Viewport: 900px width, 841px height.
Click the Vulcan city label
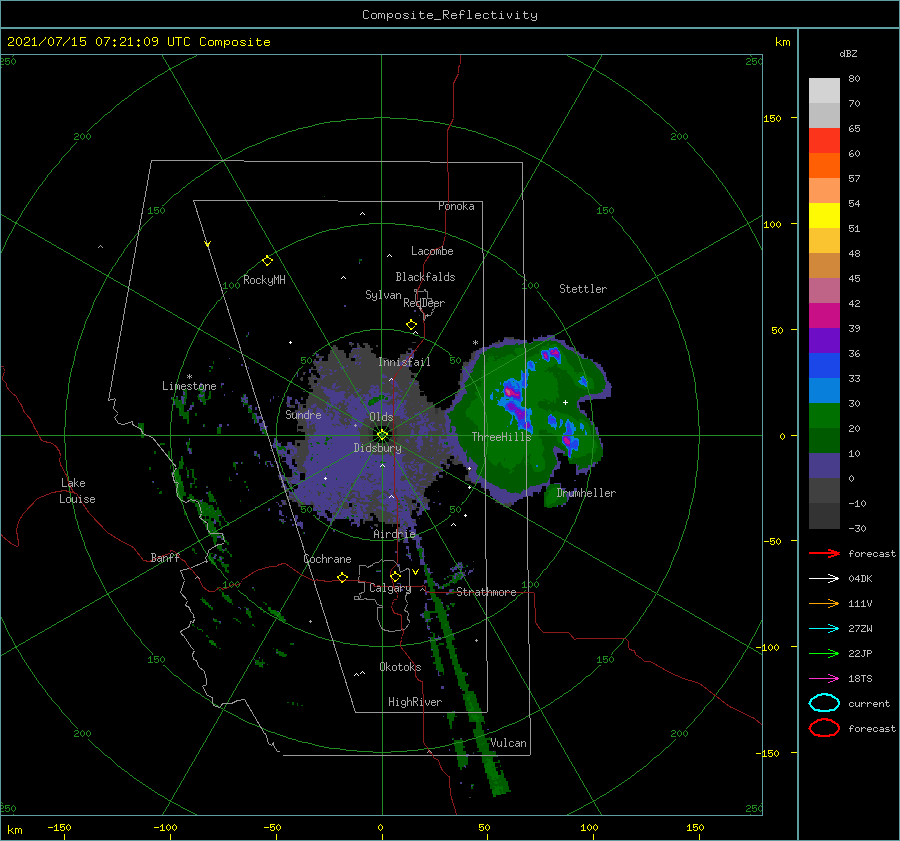pos(509,743)
